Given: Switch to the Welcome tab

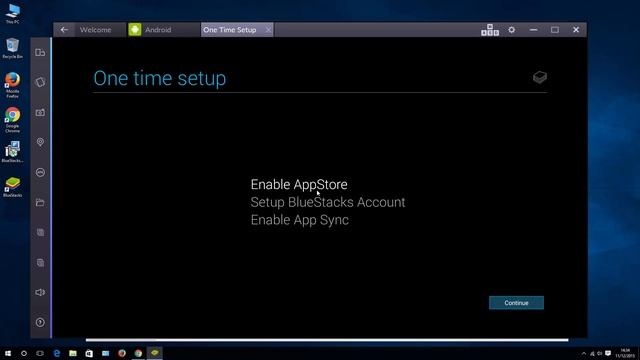Looking at the screenshot, I should (x=96, y=30).
